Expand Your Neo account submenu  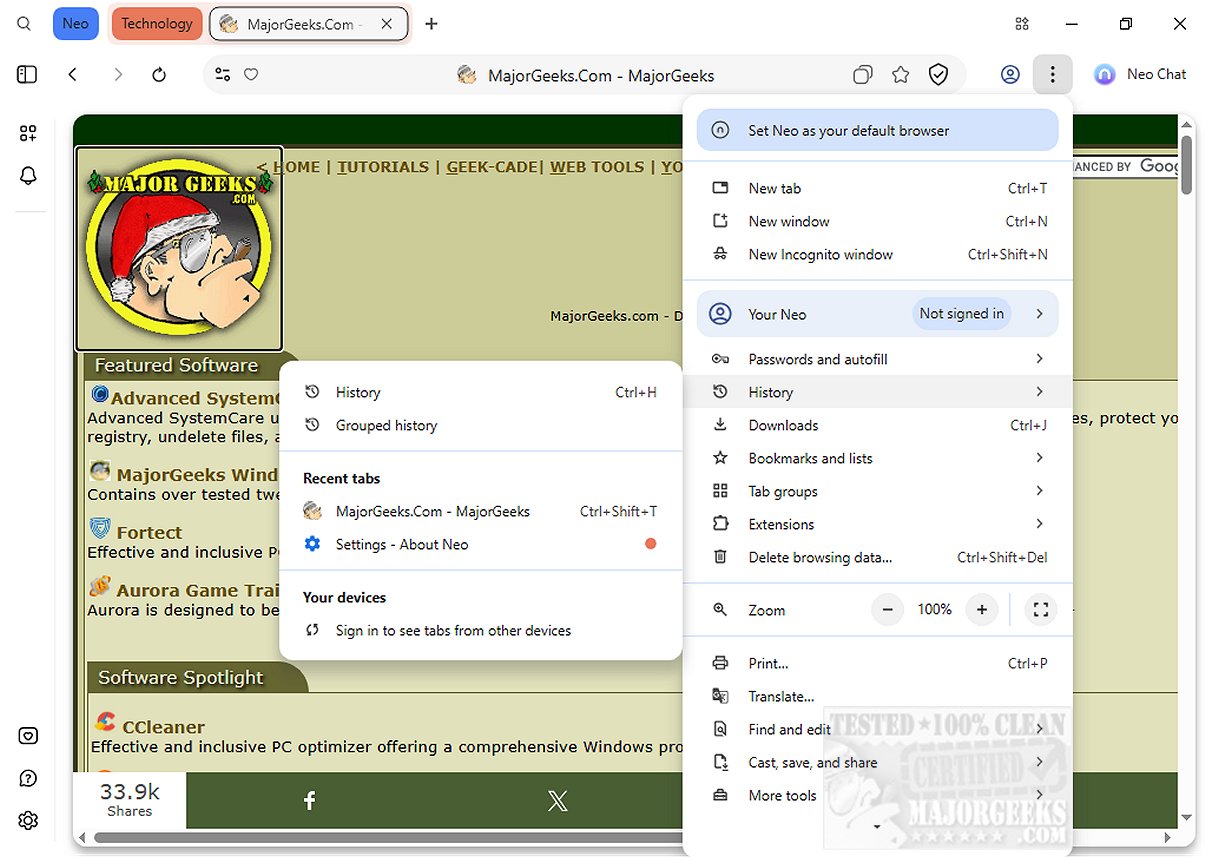click(x=877, y=314)
